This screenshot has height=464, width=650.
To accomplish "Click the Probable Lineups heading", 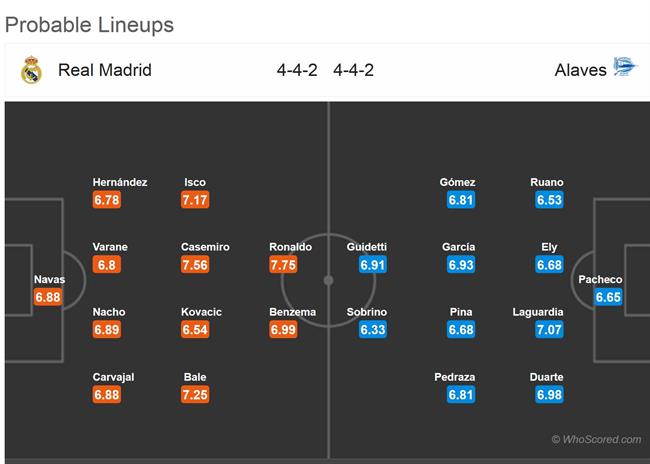I will (x=90, y=25).
